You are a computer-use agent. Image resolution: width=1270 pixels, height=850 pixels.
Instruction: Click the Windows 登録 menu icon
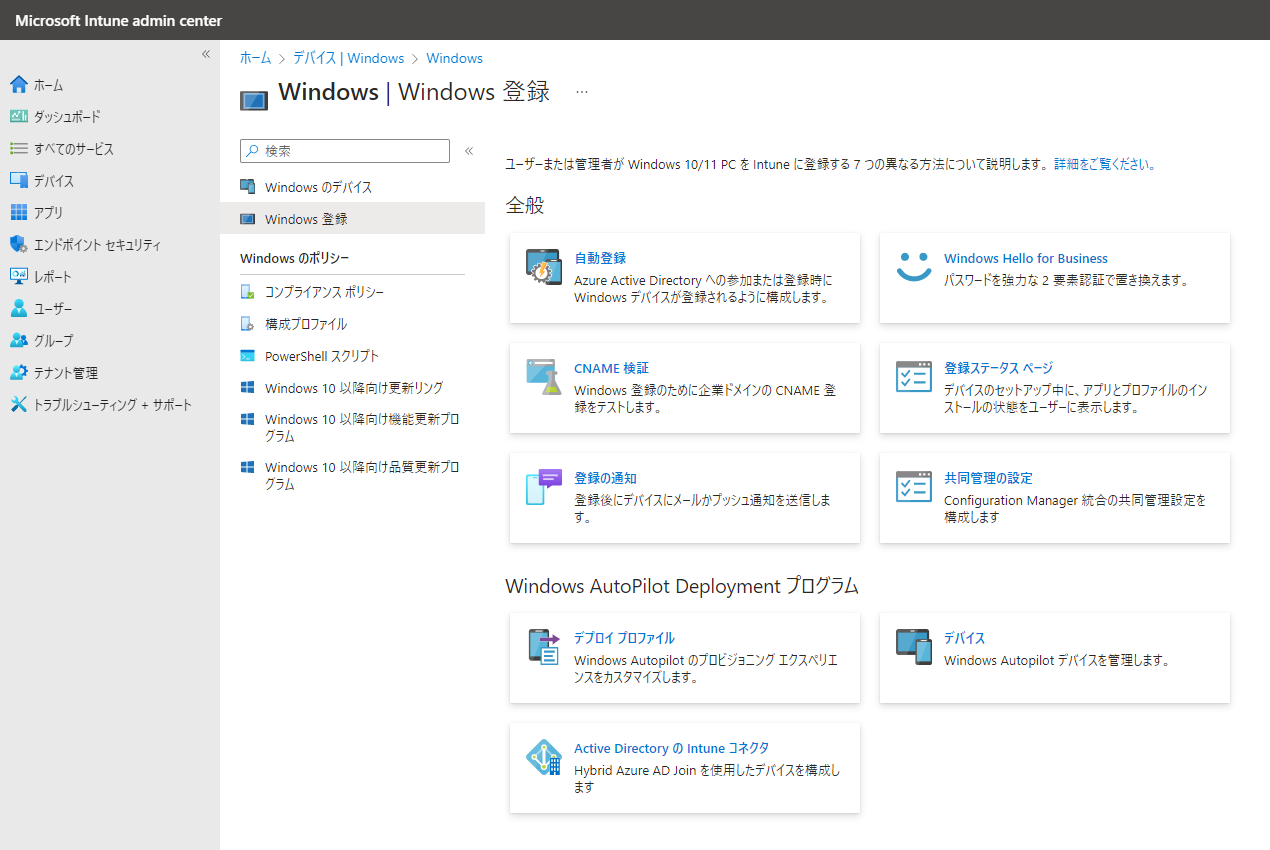pyautogui.click(x=248, y=219)
